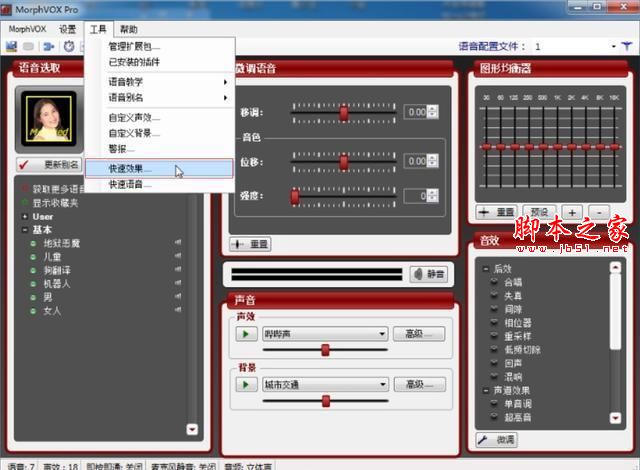Expand the 语音教学 submenu
The height and width of the screenshot is (470, 640).
pos(160,82)
